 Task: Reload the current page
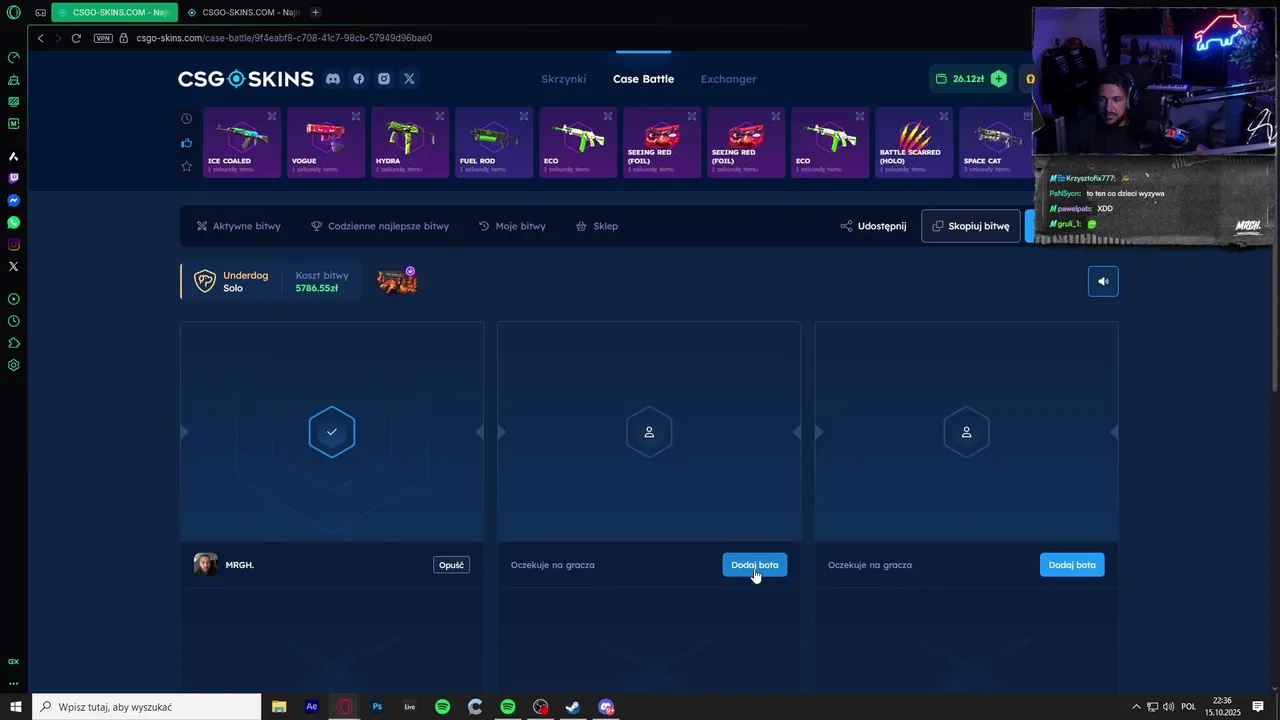click(x=76, y=38)
